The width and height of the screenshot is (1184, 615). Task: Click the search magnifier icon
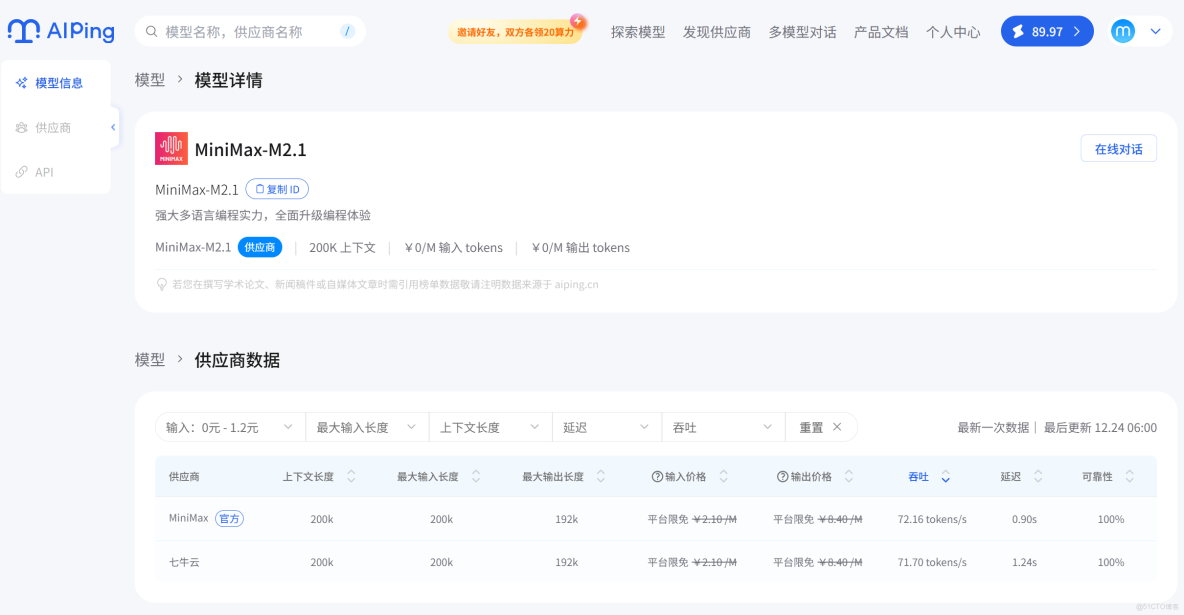point(151,31)
